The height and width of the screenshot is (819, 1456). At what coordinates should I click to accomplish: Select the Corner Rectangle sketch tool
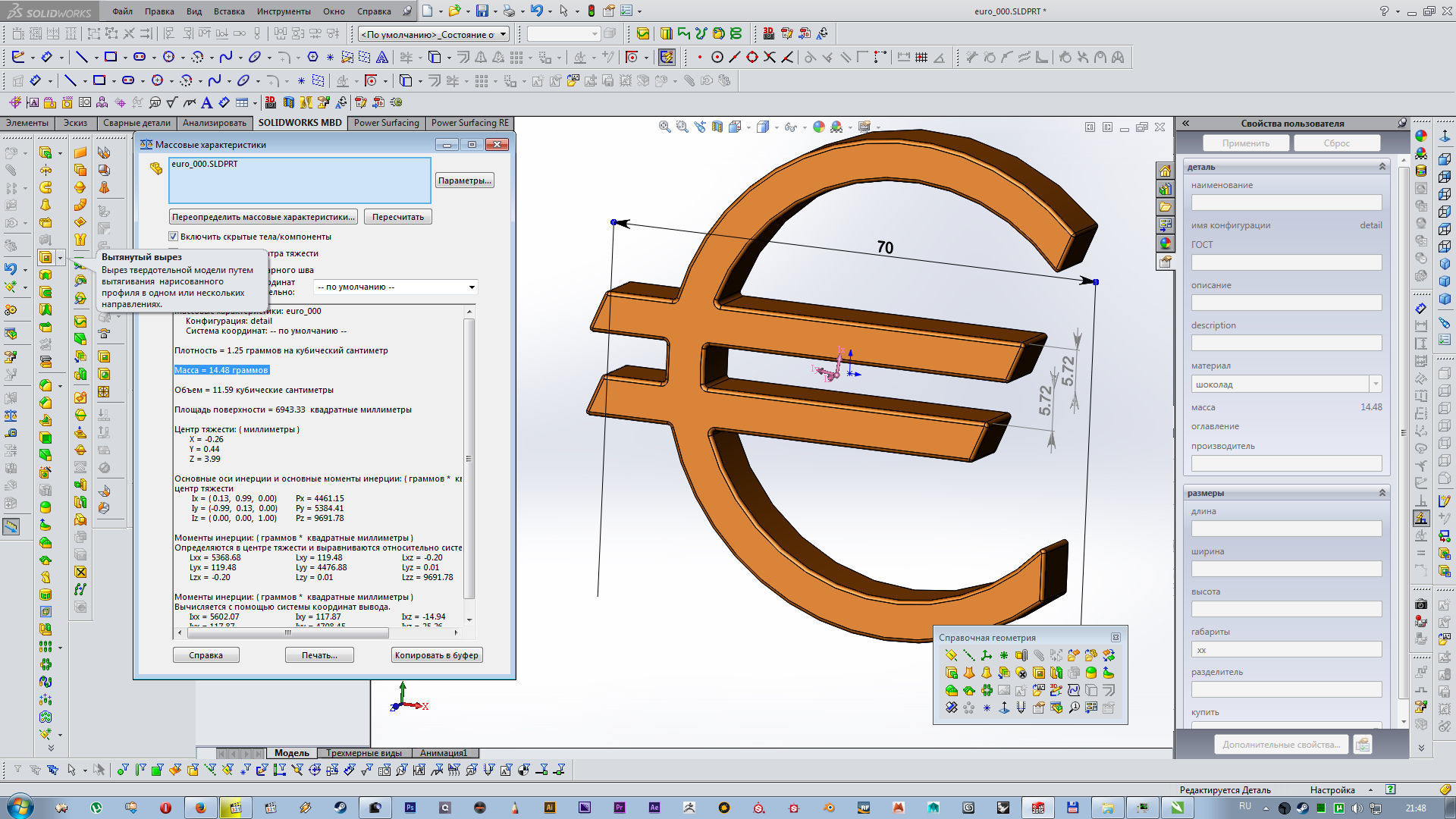coord(111,57)
